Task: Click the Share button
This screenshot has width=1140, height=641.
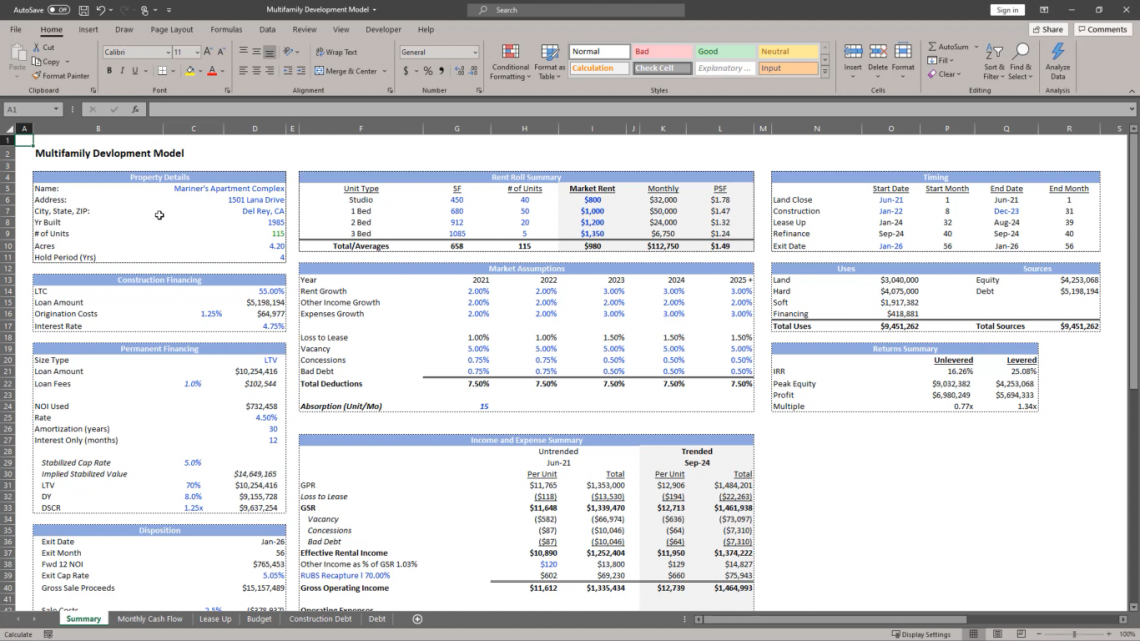Action: pos(1048,30)
